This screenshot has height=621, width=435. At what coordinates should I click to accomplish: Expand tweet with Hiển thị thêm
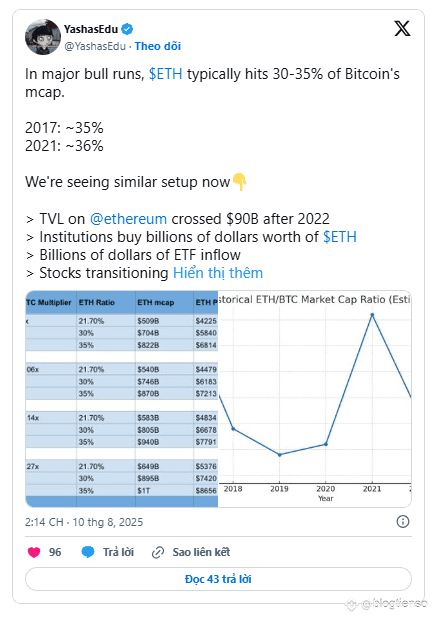[218, 273]
